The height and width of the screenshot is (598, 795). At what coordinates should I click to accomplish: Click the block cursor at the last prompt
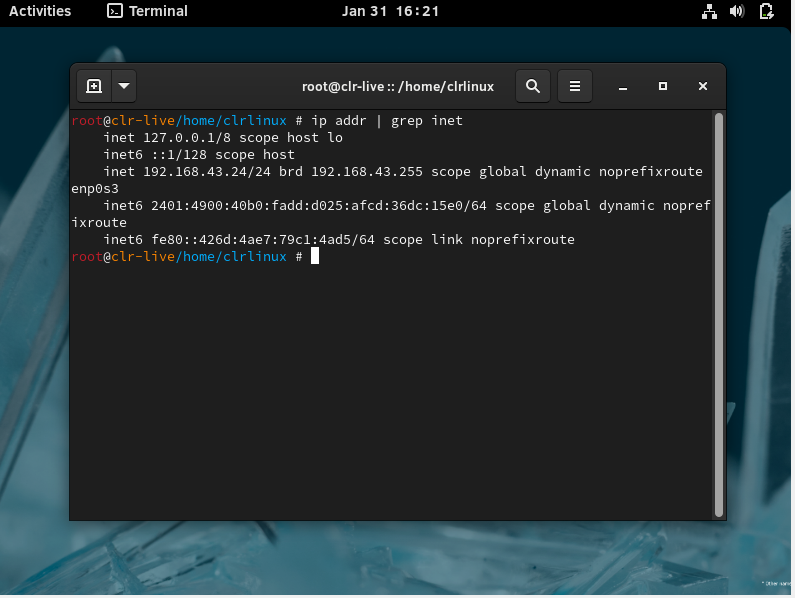point(315,256)
